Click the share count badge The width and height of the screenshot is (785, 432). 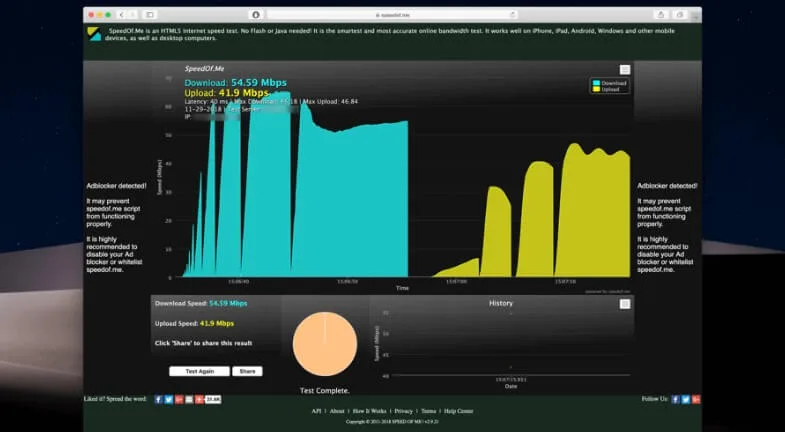(x=213, y=399)
